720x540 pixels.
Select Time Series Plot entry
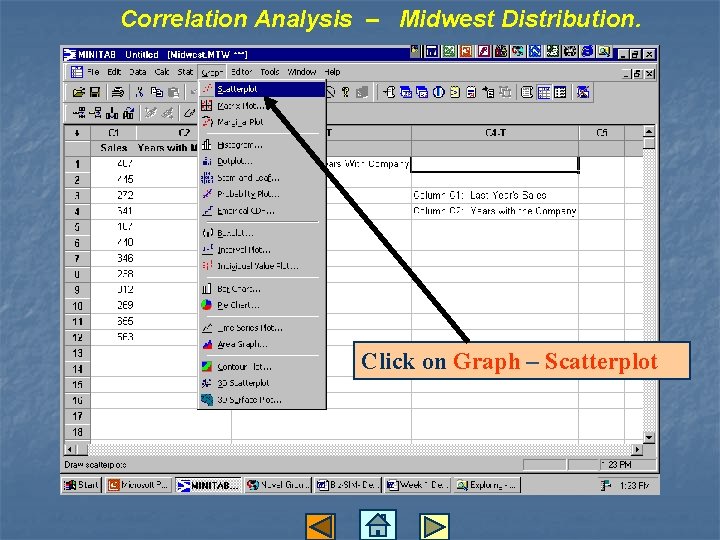point(260,328)
